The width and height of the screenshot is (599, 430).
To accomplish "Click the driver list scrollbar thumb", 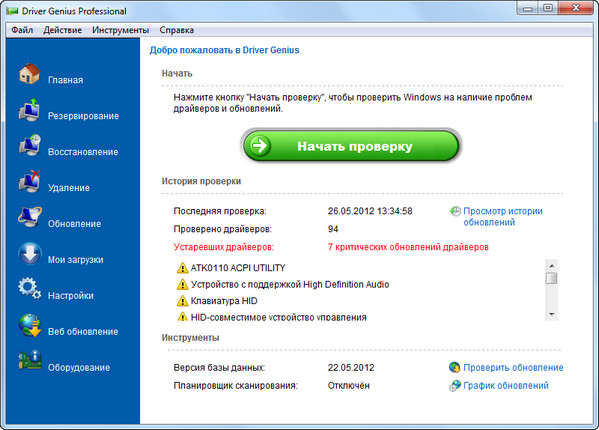I will click(551, 278).
